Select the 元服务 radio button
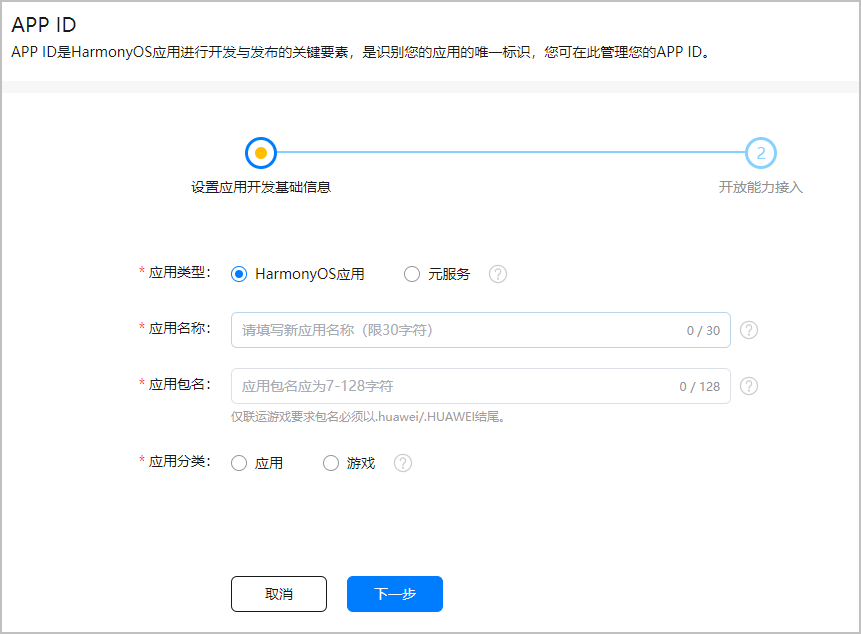This screenshot has height=634, width=861. coord(412,274)
